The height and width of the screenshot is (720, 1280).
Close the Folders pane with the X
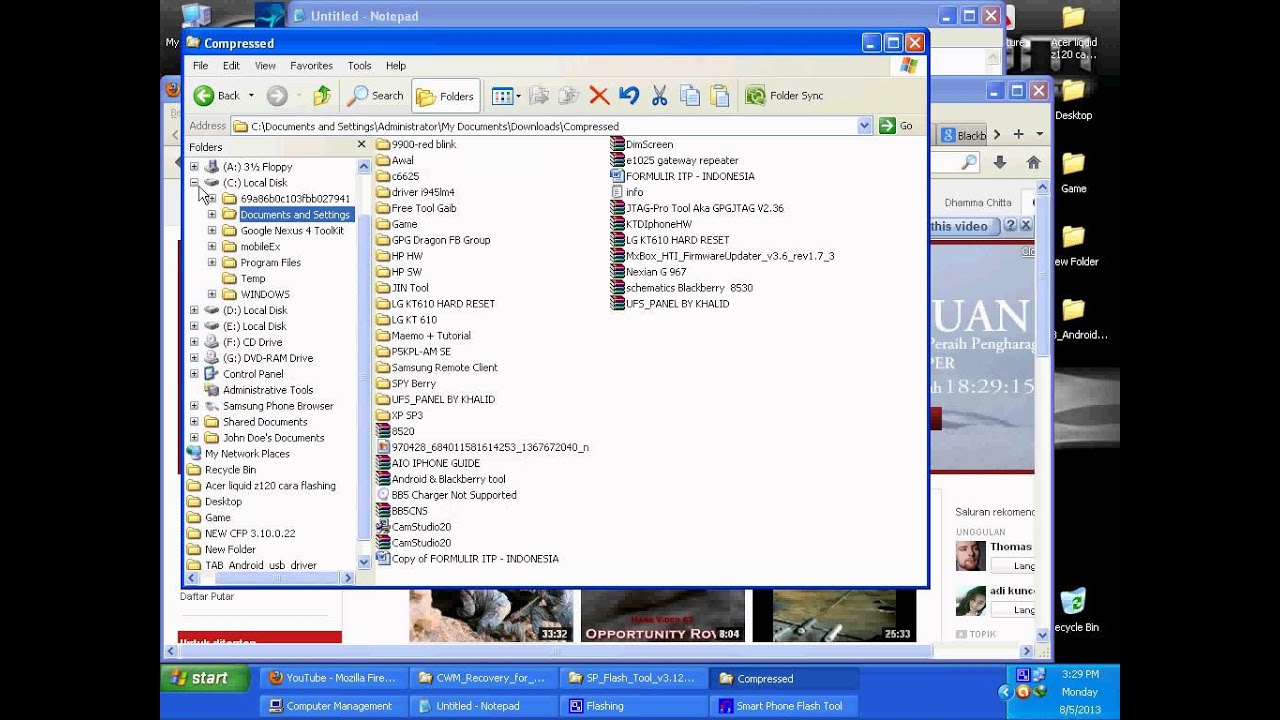362,145
